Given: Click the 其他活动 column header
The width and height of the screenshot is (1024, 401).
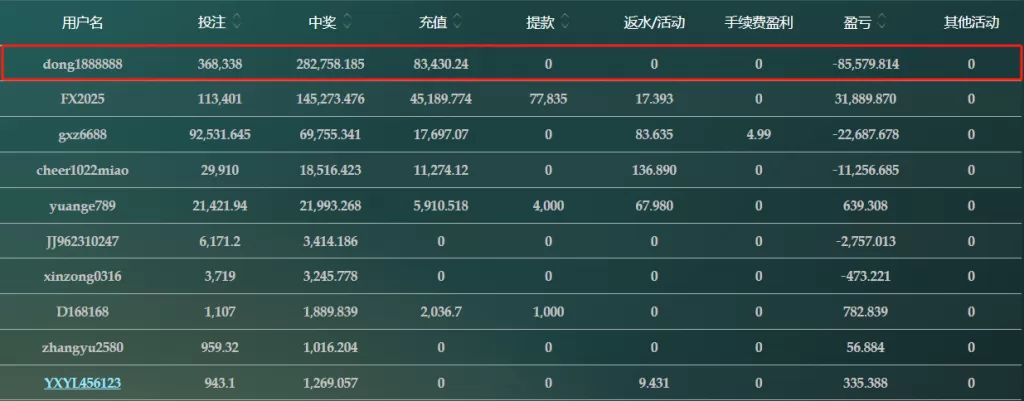Looking at the screenshot, I should [x=971, y=23].
